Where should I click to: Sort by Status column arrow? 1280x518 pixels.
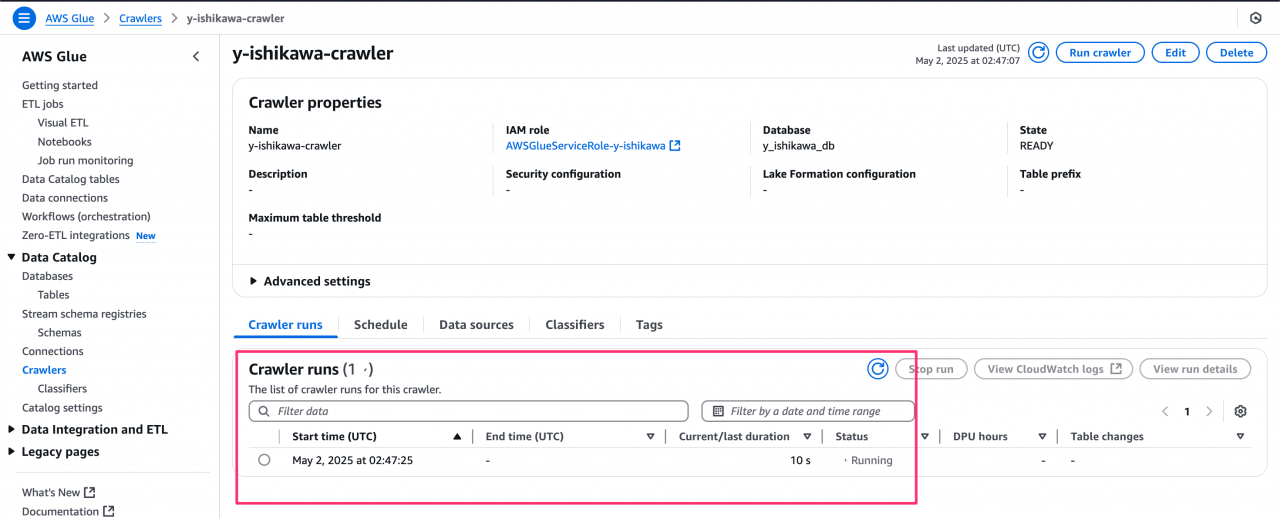925,437
